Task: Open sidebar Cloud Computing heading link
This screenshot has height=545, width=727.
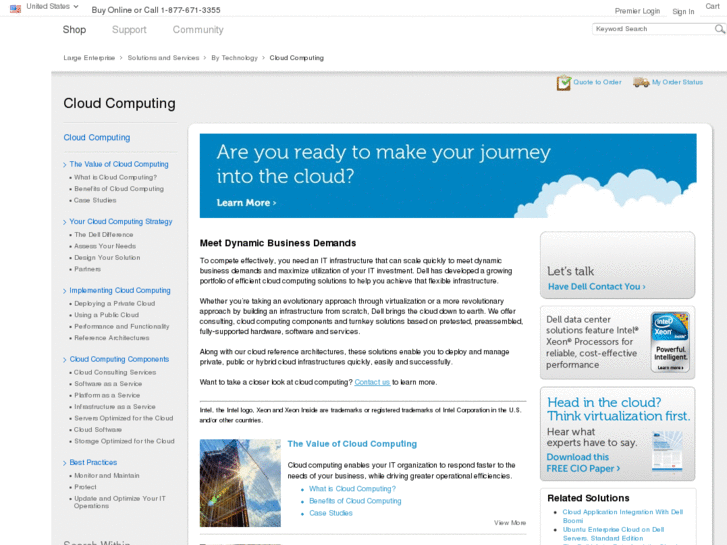Action: [97, 137]
